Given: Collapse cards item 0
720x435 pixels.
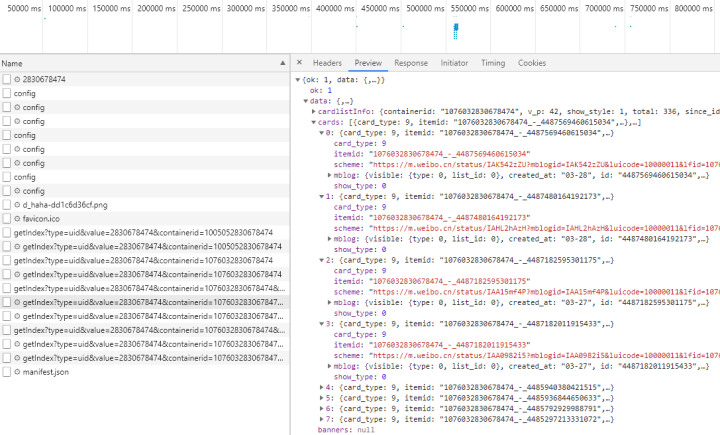Looking at the screenshot, I should tap(321, 133).
